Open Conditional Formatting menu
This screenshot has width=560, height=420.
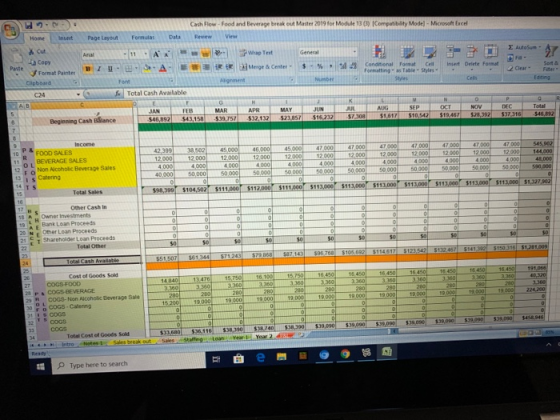pos(379,59)
